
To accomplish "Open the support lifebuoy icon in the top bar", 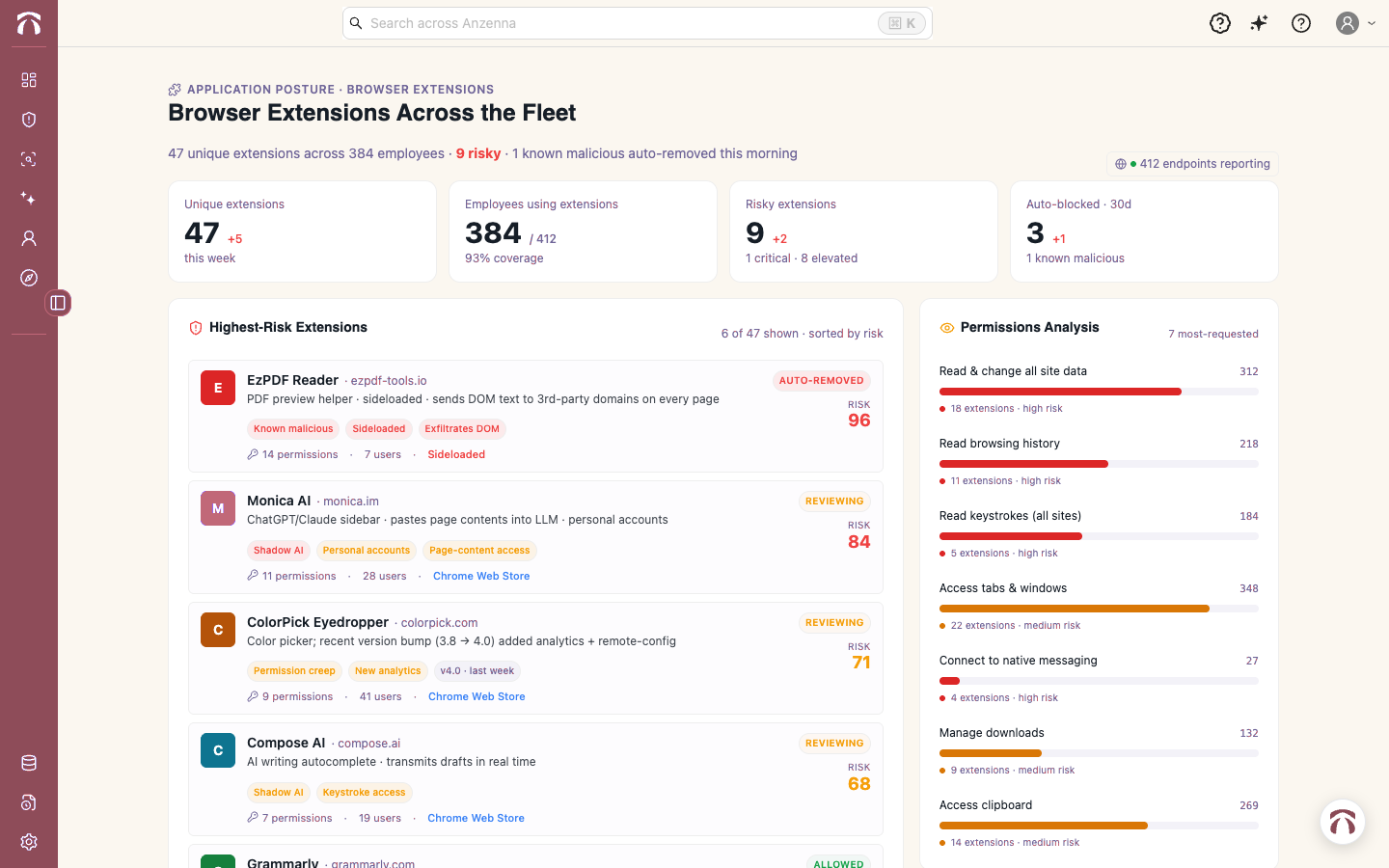I will point(1220,23).
